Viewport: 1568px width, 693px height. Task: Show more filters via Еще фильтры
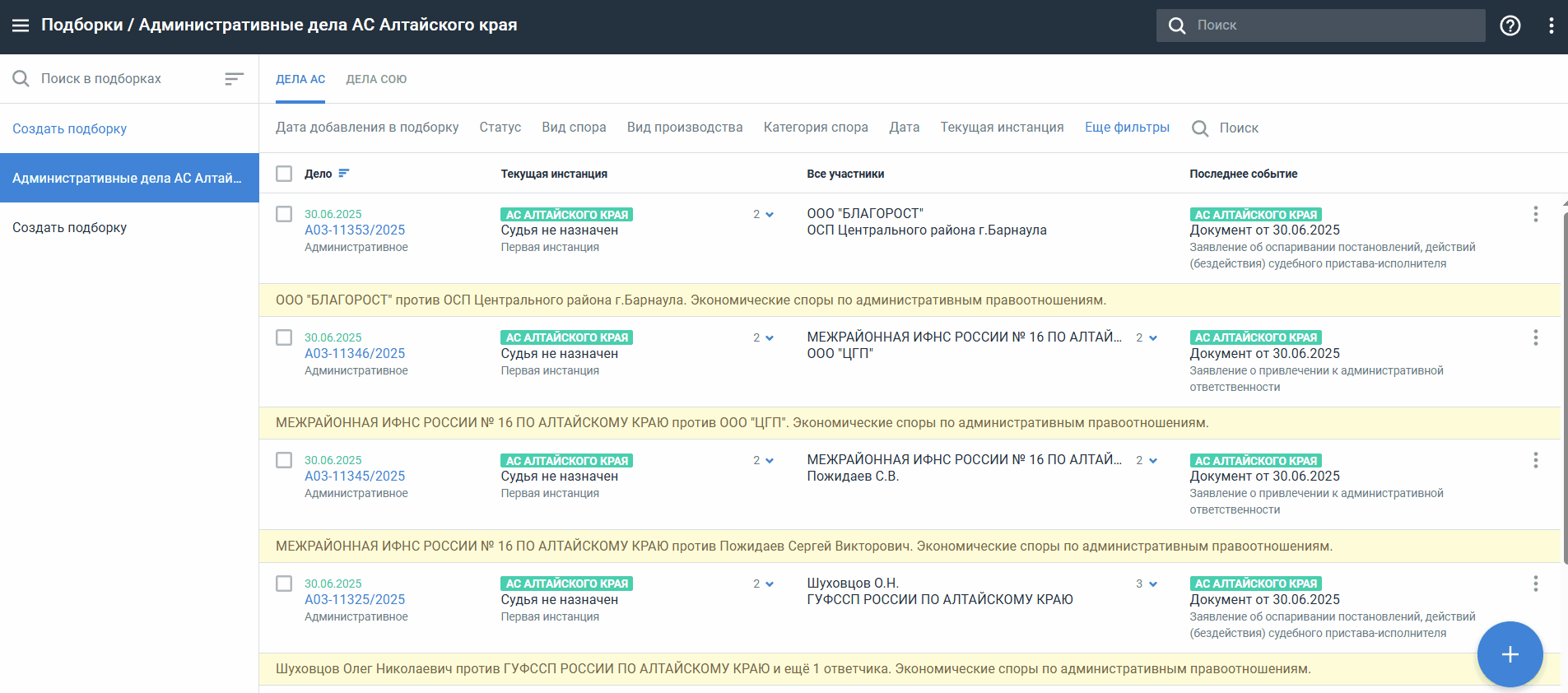1127,128
